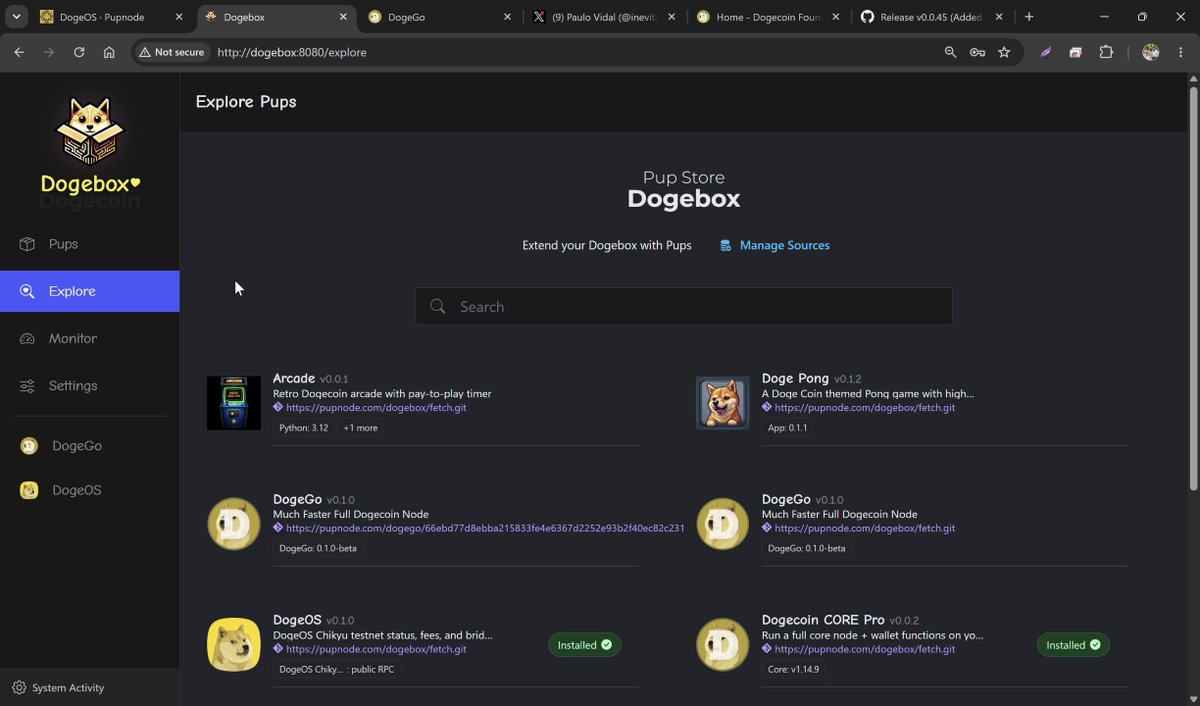
Task: Switch to the Paulo Vidal X browser tab
Action: coord(604,17)
